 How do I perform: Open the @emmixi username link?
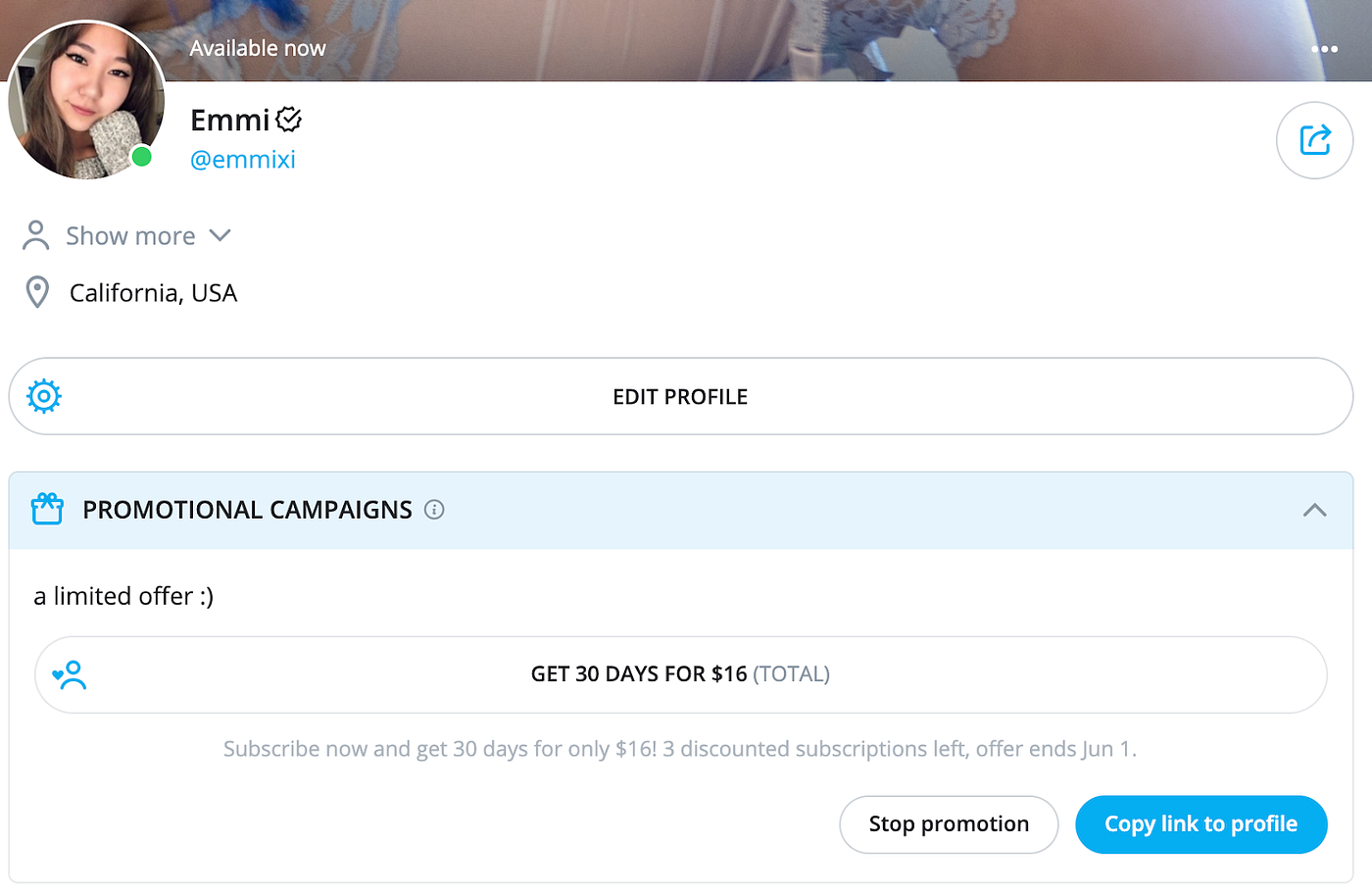click(243, 159)
